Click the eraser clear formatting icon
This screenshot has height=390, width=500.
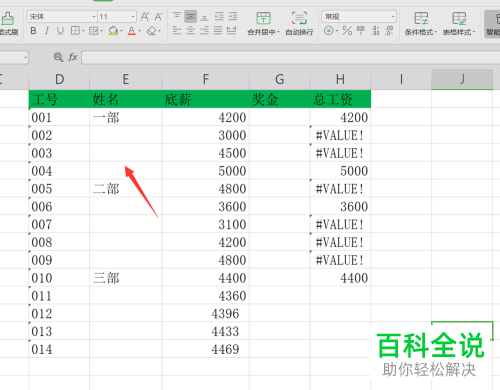[152, 31]
